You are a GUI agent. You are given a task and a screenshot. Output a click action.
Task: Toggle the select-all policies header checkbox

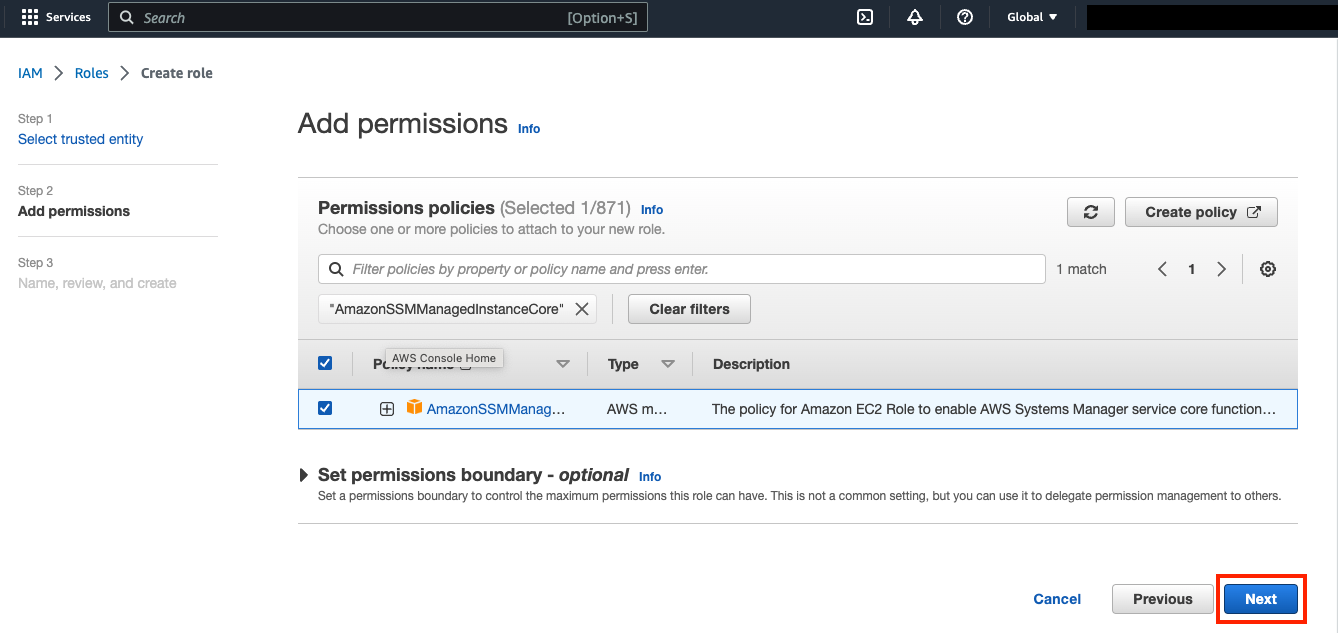click(x=325, y=363)
